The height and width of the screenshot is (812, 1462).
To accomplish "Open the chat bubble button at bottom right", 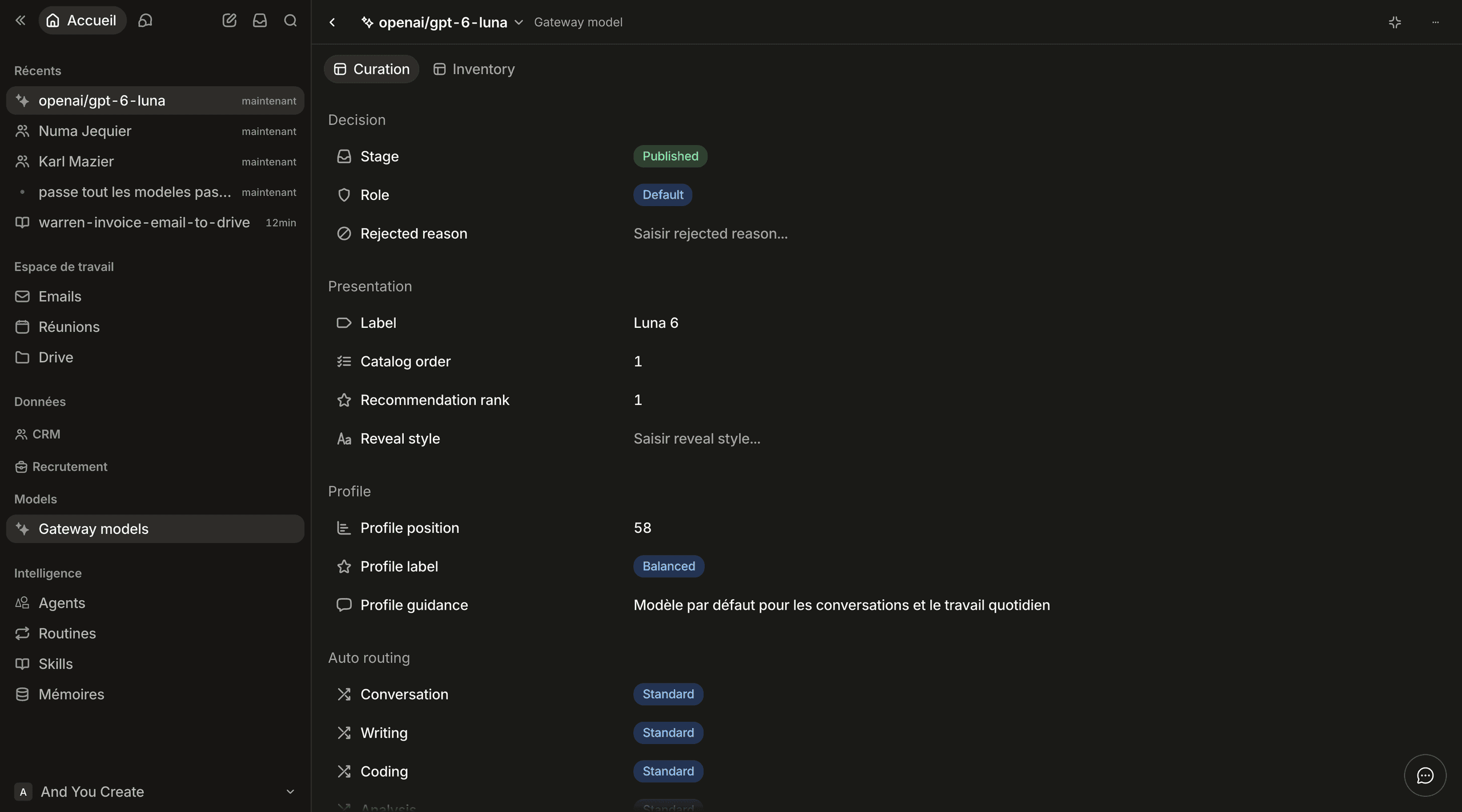I will click(1425, 775).
